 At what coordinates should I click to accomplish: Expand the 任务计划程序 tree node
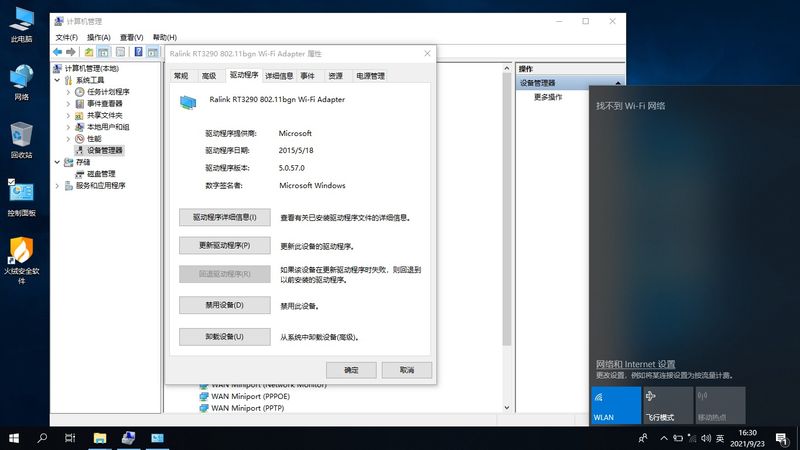tap(68, 92)
